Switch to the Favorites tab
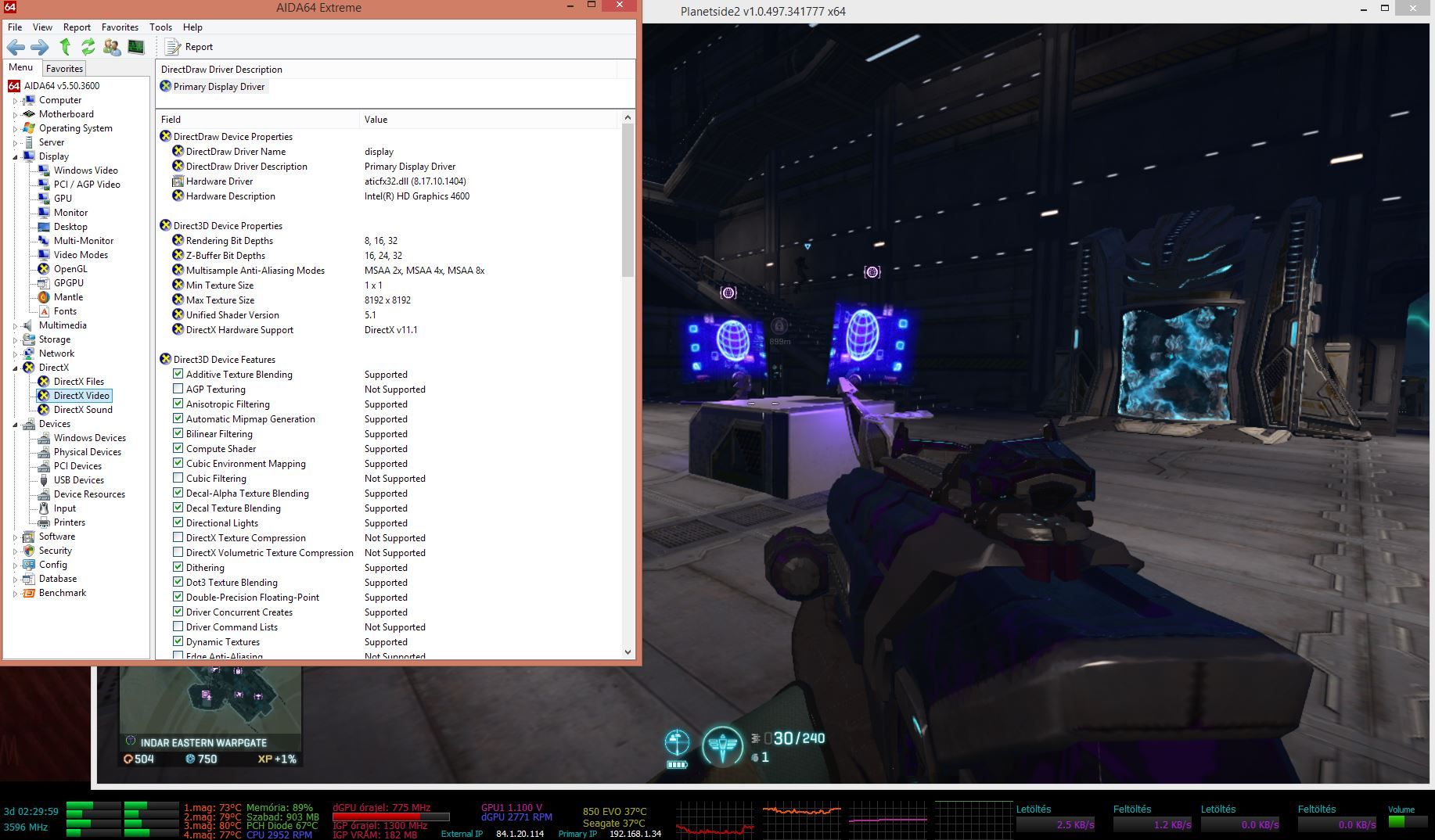 click(64, 69)
